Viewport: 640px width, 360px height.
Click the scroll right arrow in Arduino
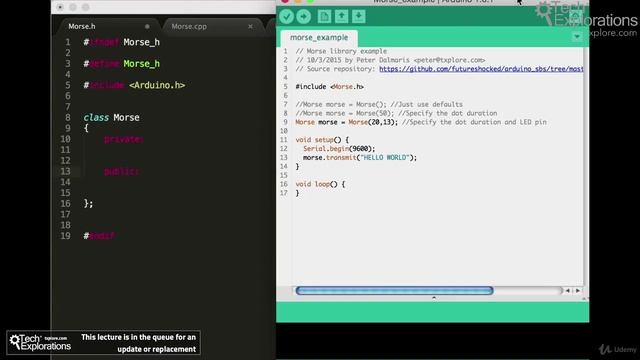coord(578,291)
